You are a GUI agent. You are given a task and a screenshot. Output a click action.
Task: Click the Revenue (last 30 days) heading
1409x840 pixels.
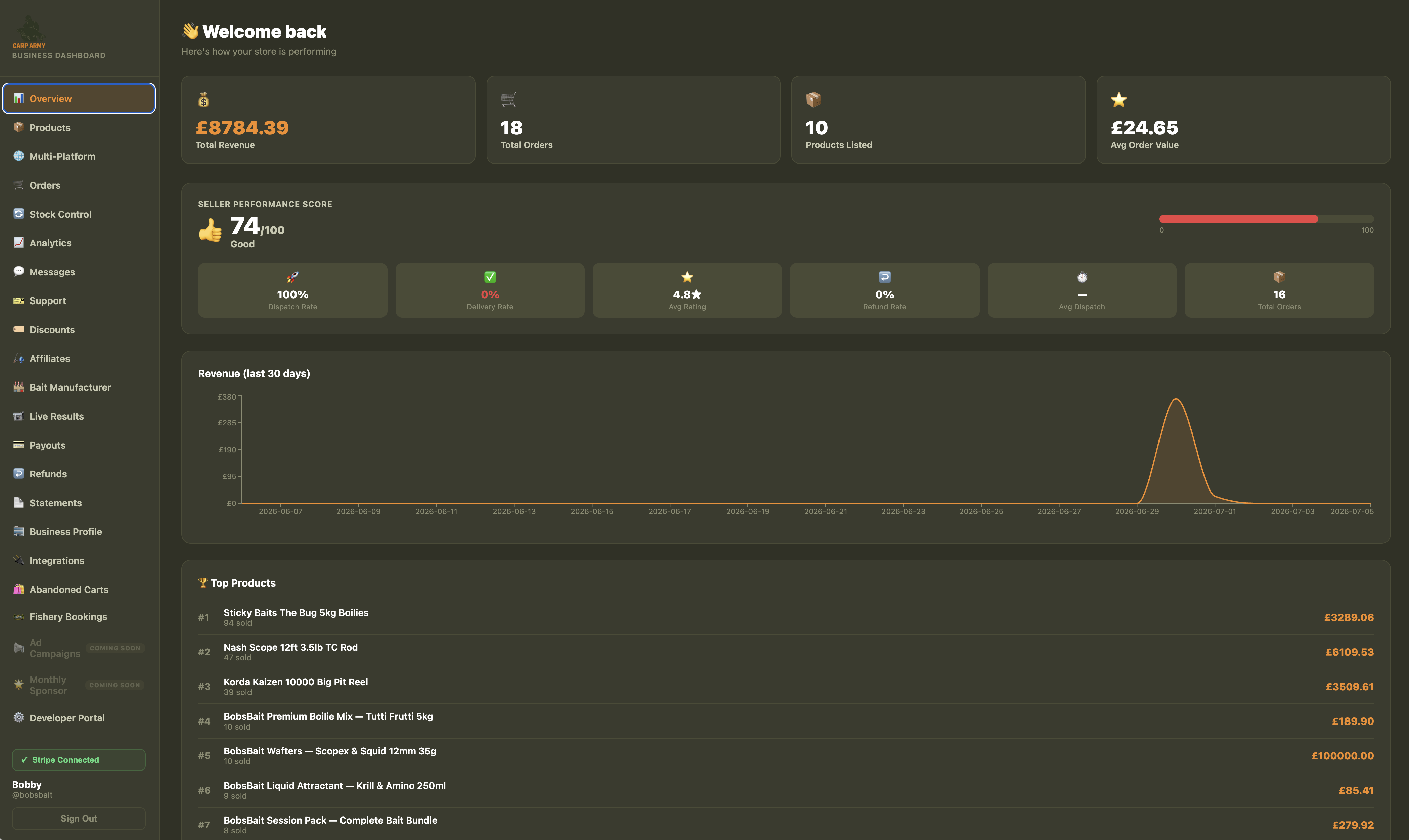point(254,373)
